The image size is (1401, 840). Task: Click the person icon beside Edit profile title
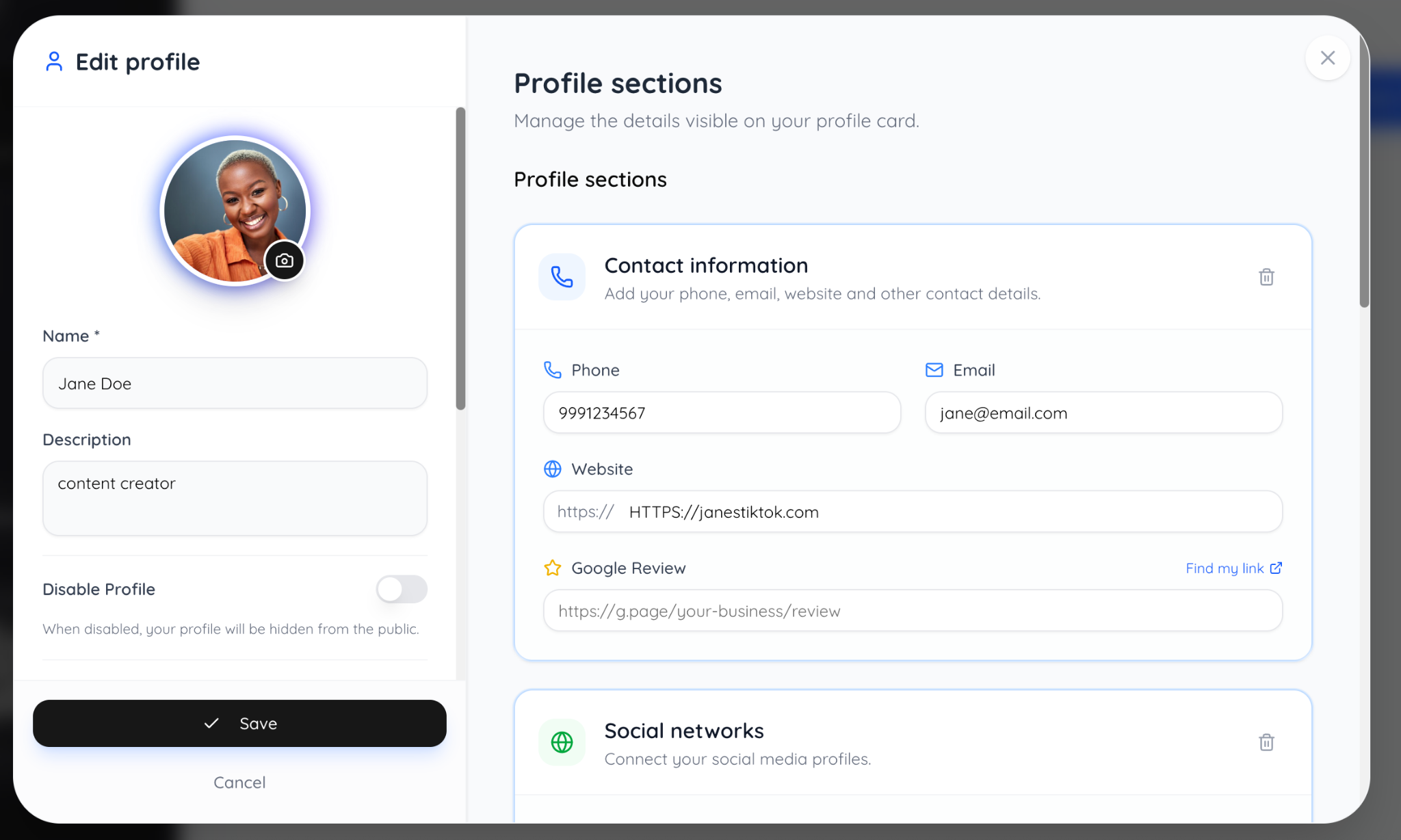click(54, 61)
